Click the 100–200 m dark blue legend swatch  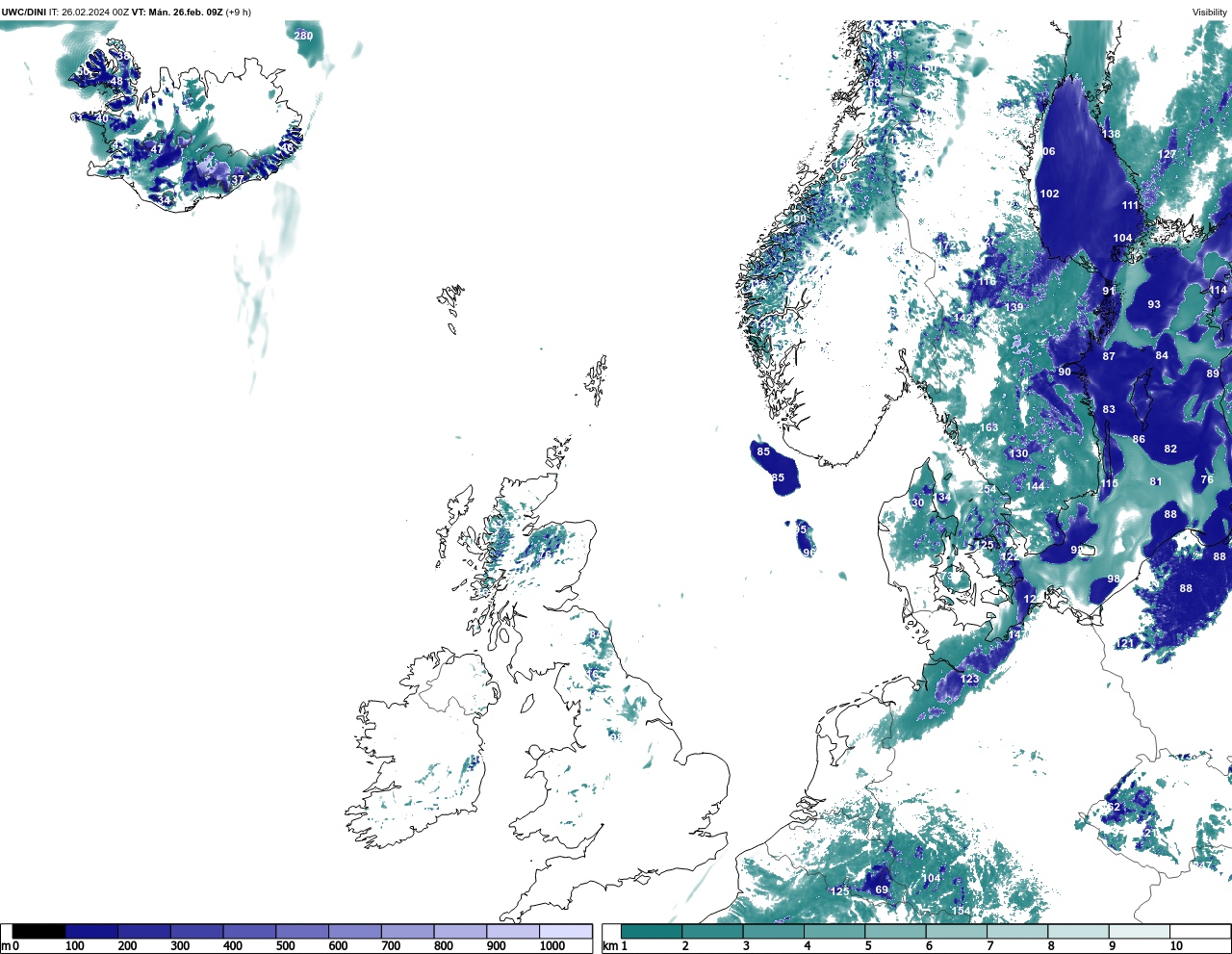pyautogui.click(x=91, y=931)
